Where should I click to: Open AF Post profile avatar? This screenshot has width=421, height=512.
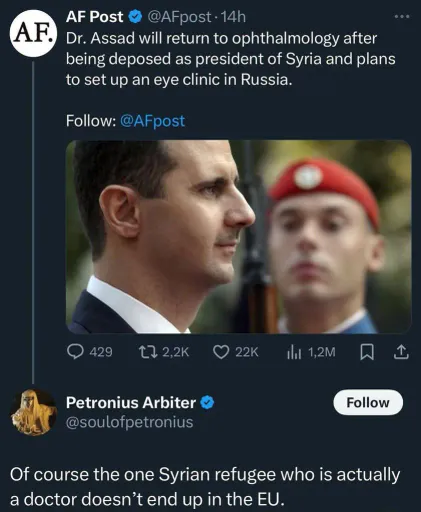click(33, 33)
